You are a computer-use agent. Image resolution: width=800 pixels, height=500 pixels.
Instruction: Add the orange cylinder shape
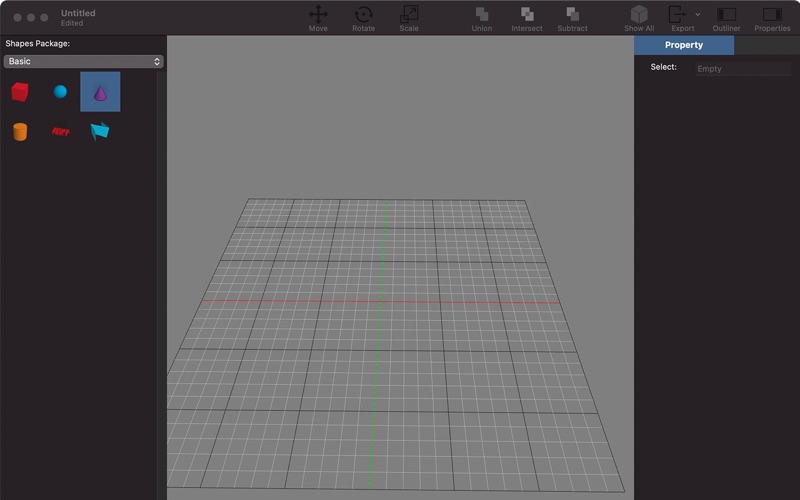point(20,132)
